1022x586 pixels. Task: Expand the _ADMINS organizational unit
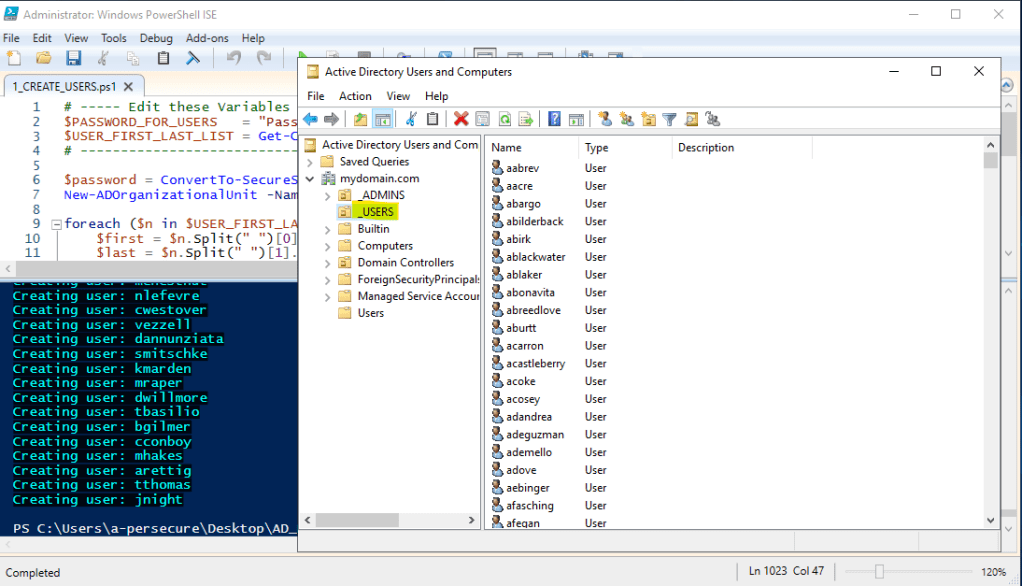[327, 195]
